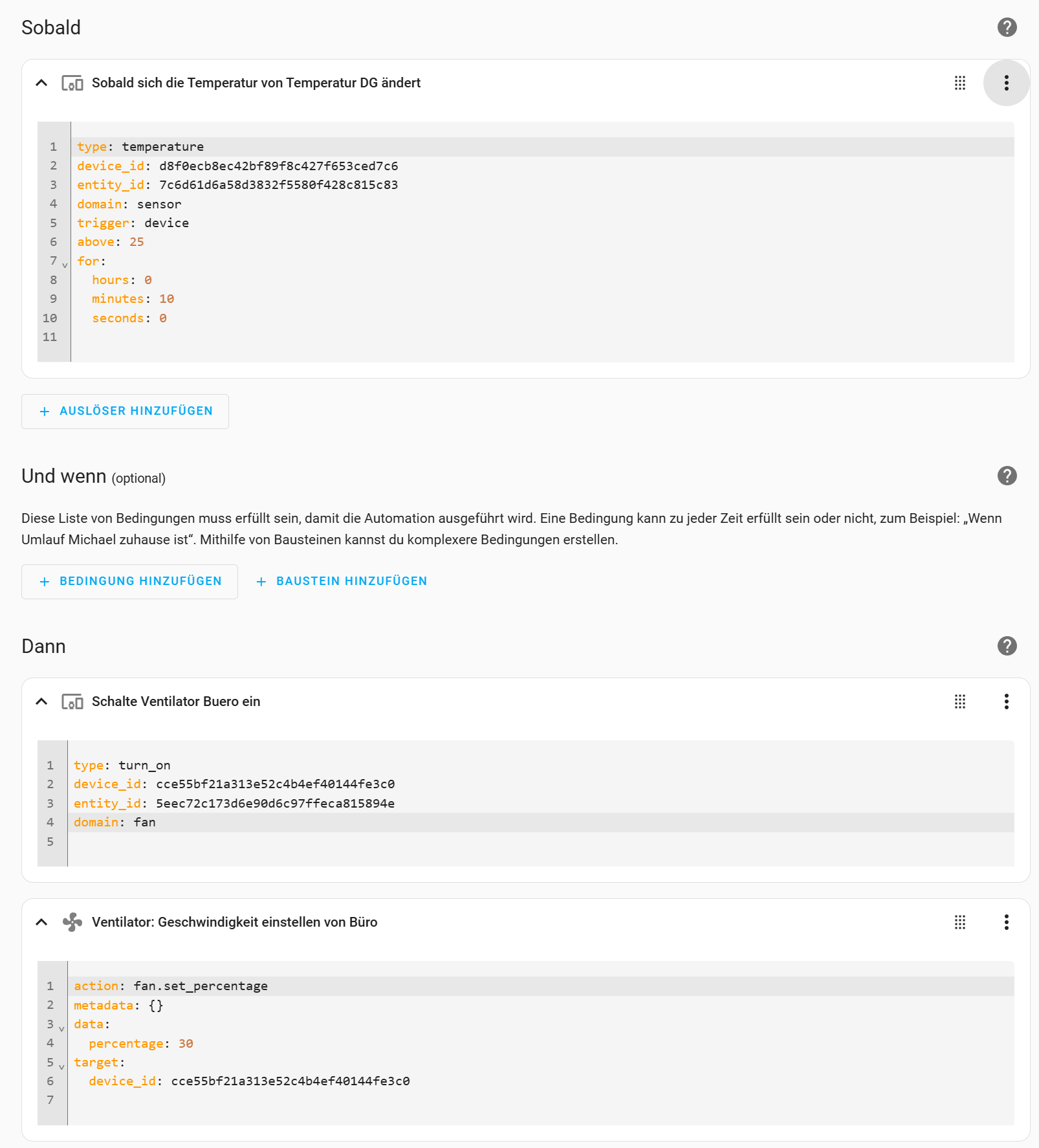Open three-dot menu of temperature trigger
Screen dimensions: 1039x1148
pyautogui.click(x=1006, y=83)
